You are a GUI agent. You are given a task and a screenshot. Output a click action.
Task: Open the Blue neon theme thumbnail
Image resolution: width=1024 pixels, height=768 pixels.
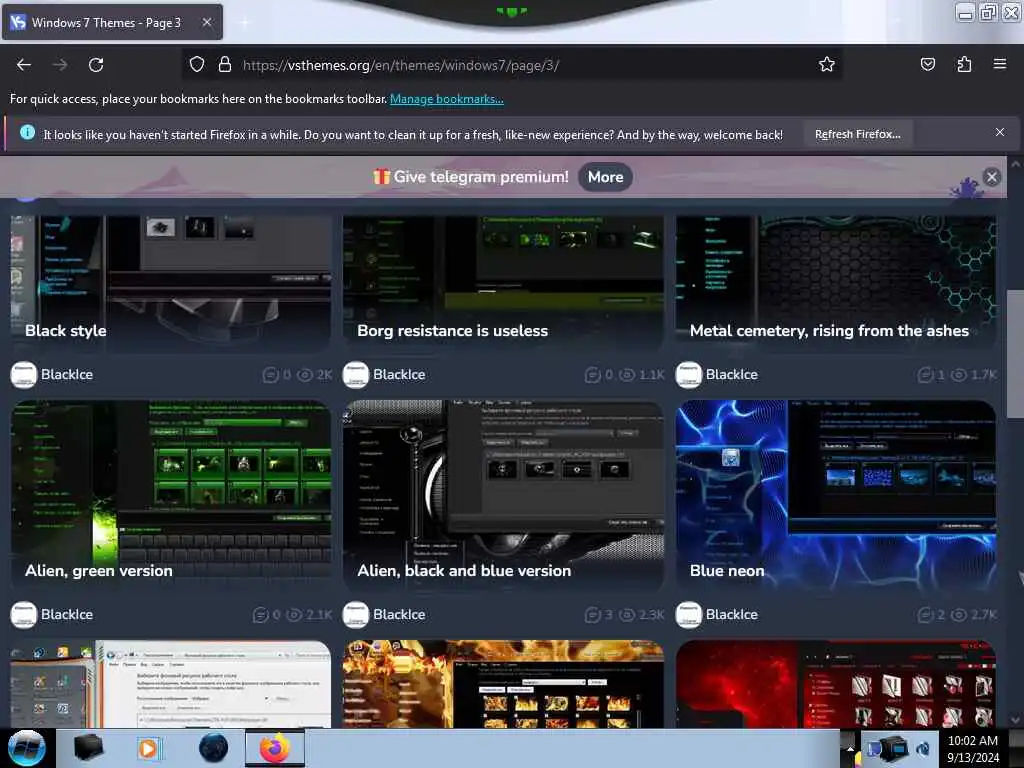(836, 494)
